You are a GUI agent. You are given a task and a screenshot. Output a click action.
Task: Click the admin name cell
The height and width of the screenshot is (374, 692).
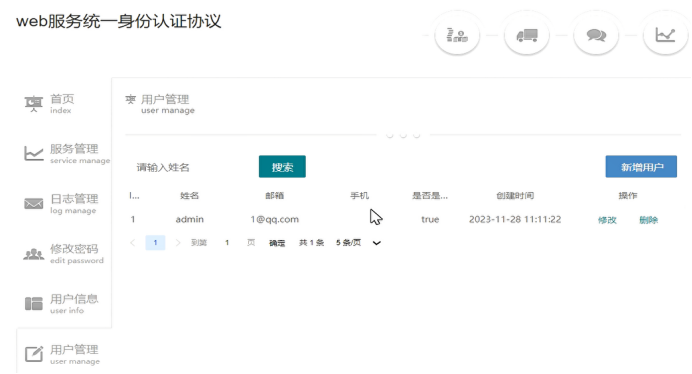(x=190, y=219)
